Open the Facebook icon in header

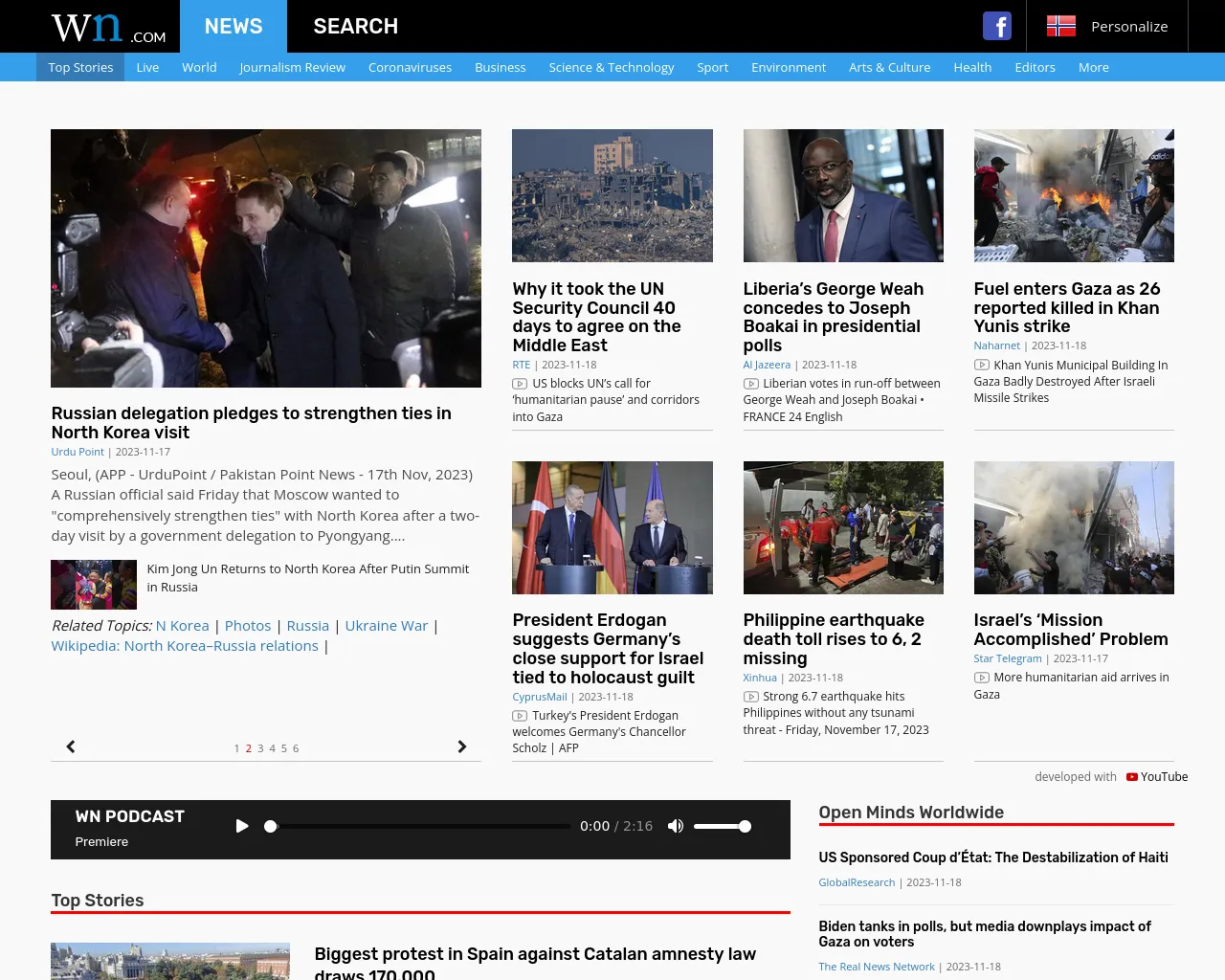(996, 26)
